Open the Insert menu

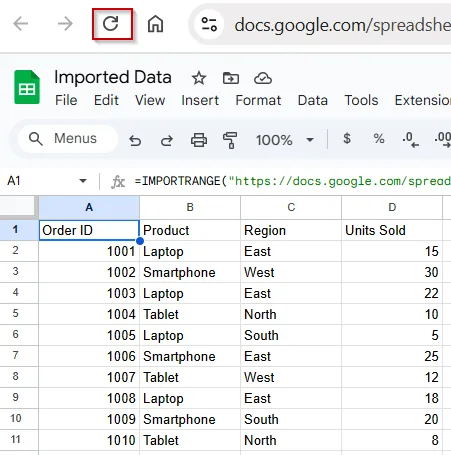[x=200, y=100]
